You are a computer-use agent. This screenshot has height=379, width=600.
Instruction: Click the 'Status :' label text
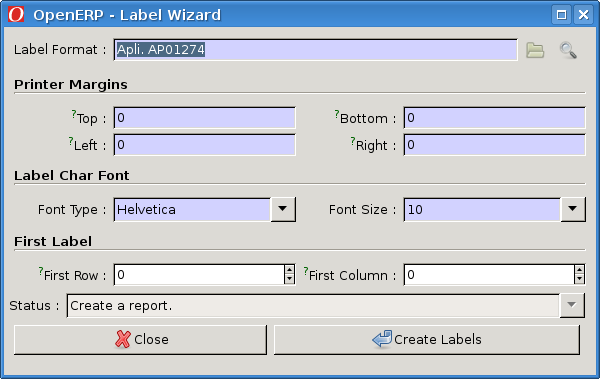click(34, 305)
